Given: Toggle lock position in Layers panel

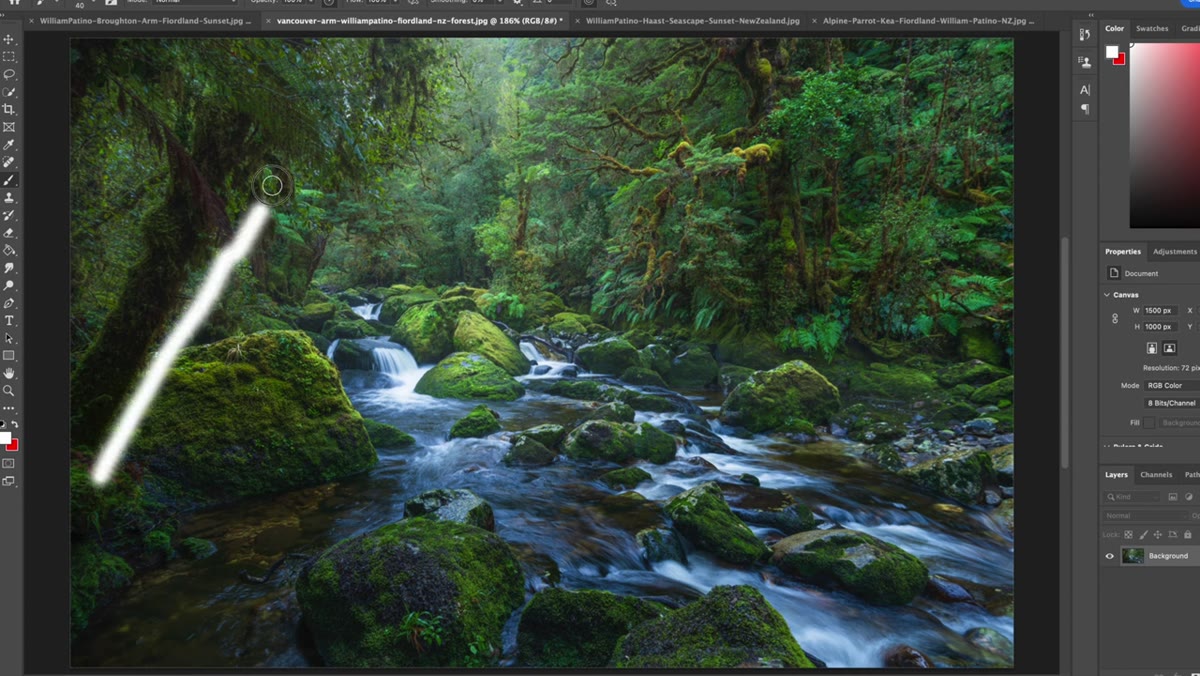Looking at the screenshot, I should (x=1158, y=535).
